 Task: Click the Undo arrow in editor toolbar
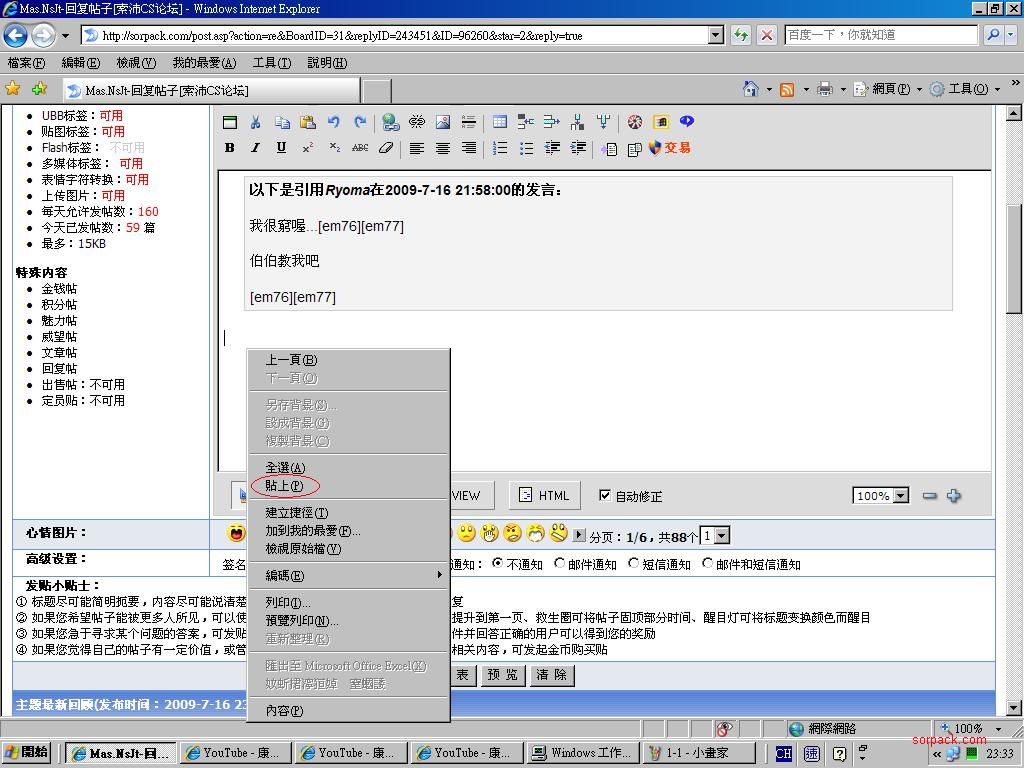[333, 122]
